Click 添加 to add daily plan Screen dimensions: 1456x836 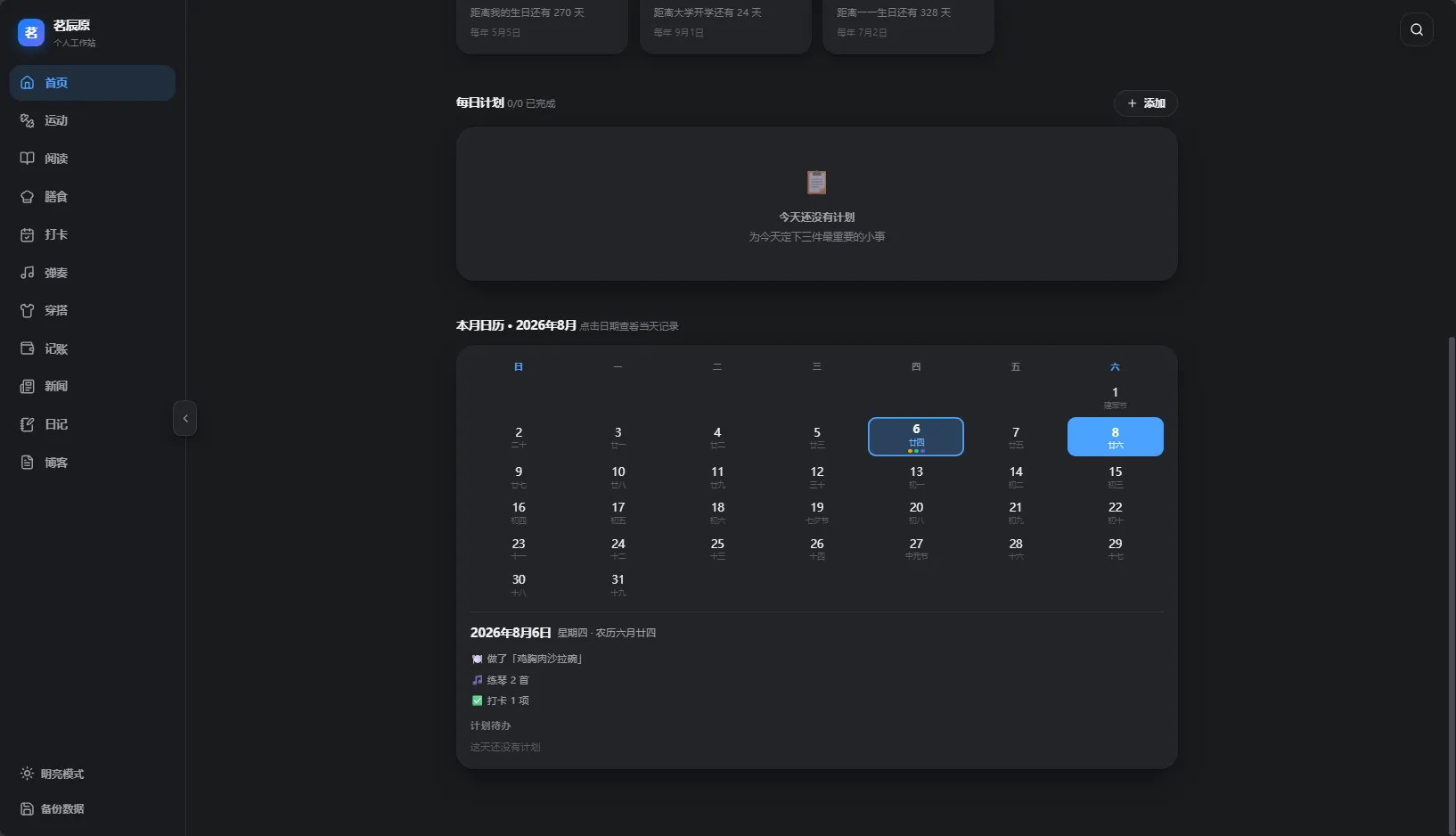[1146, 103]
